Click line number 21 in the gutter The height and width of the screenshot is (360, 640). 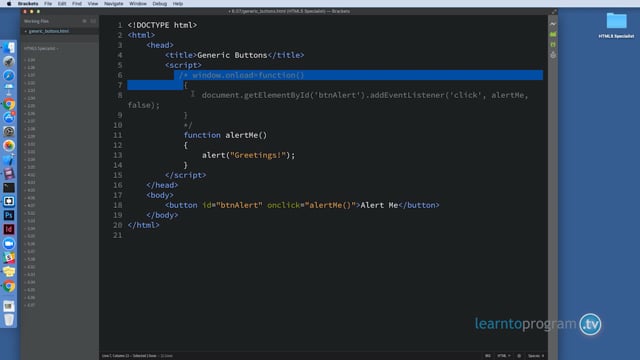pyautogui.click(x=118, y=235)
